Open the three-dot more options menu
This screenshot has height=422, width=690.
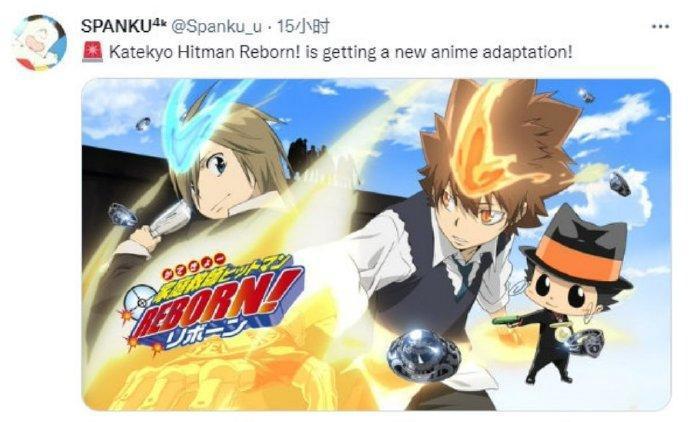point(661,26)
